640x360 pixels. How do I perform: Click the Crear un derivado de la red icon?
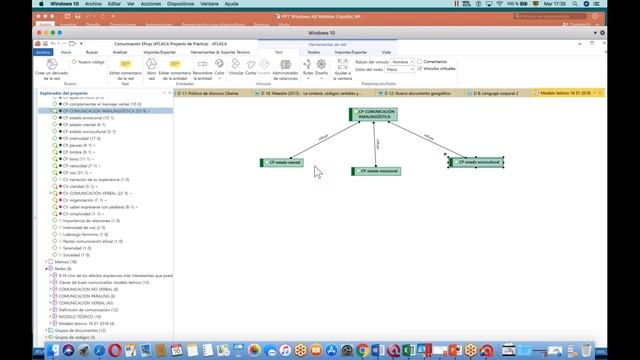[51, 64]
